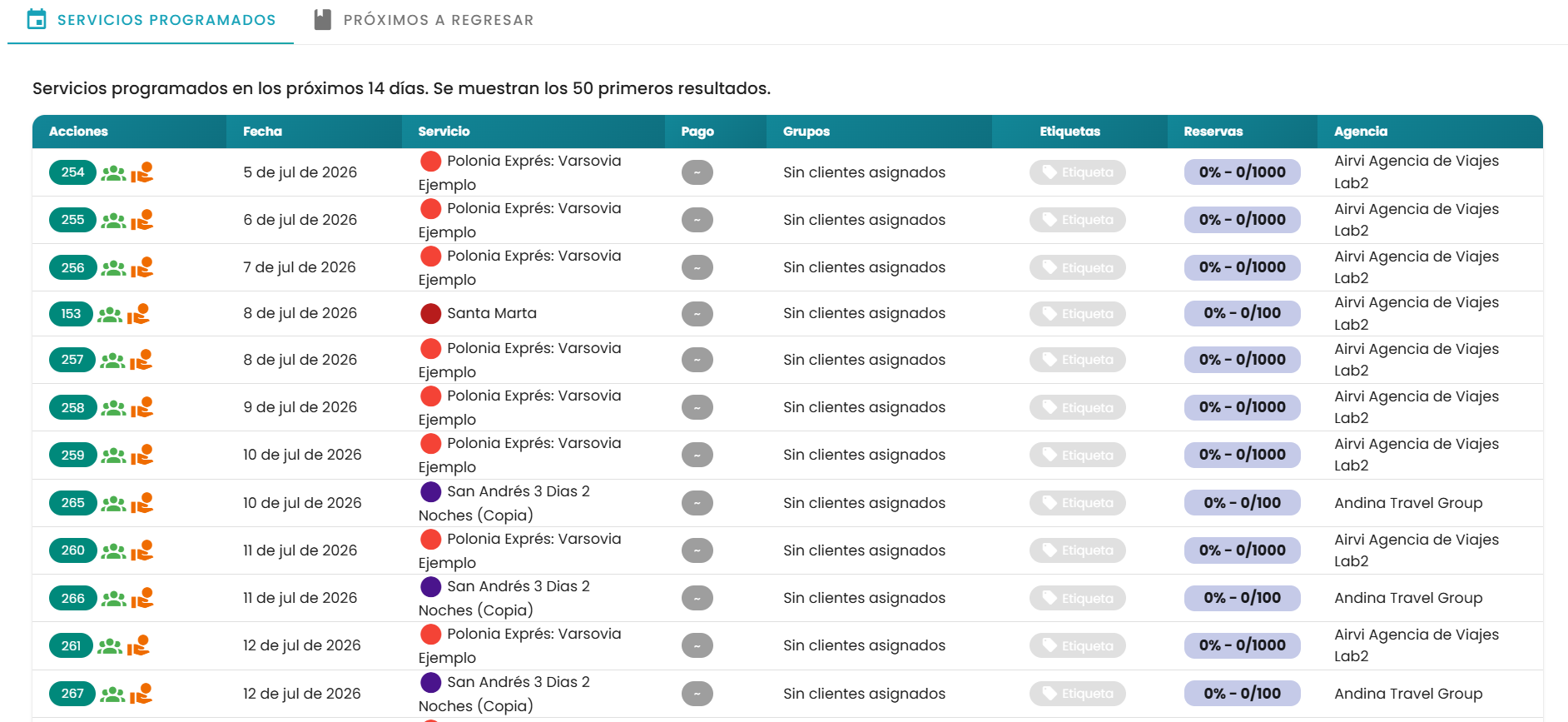This screenshot has width=1568, height=722.
Task: Switch to Próximos a Regresar tab
Action: coord(424,20)
